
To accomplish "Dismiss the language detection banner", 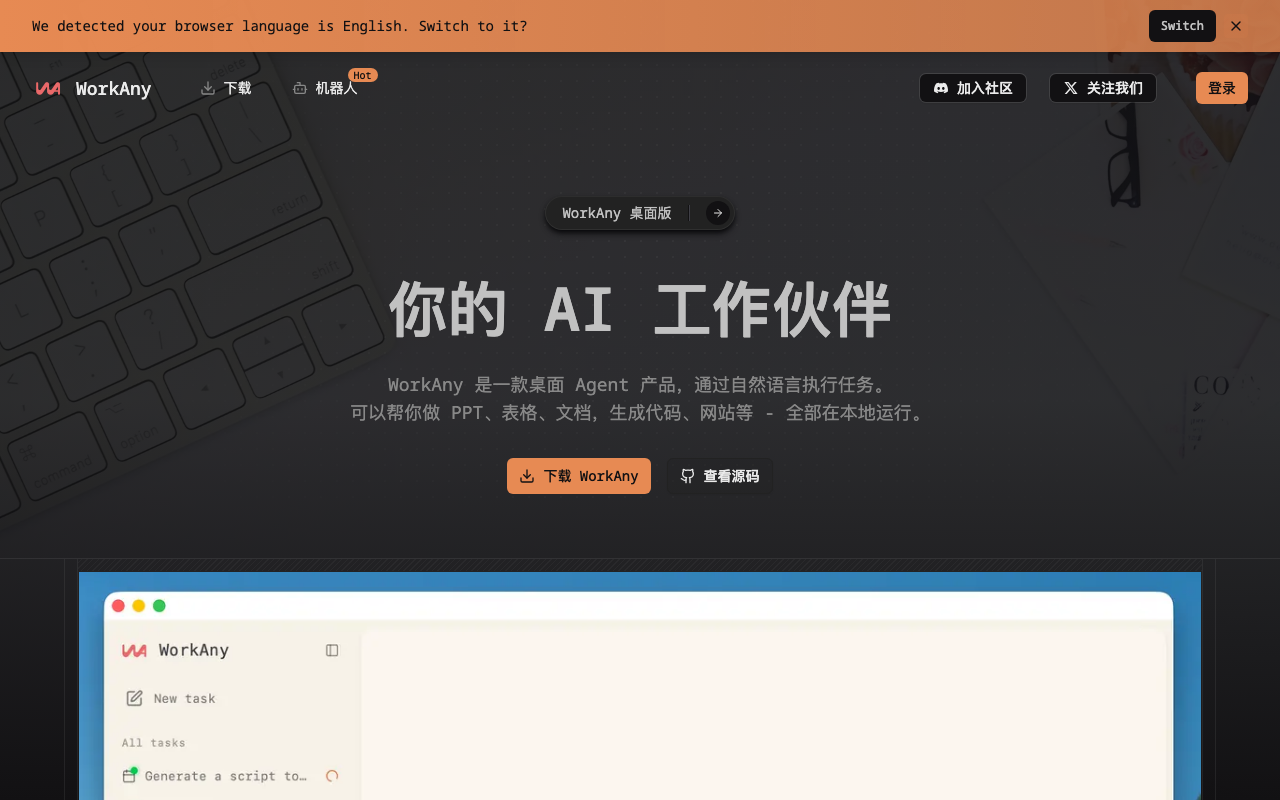I will coord(1236,26).
